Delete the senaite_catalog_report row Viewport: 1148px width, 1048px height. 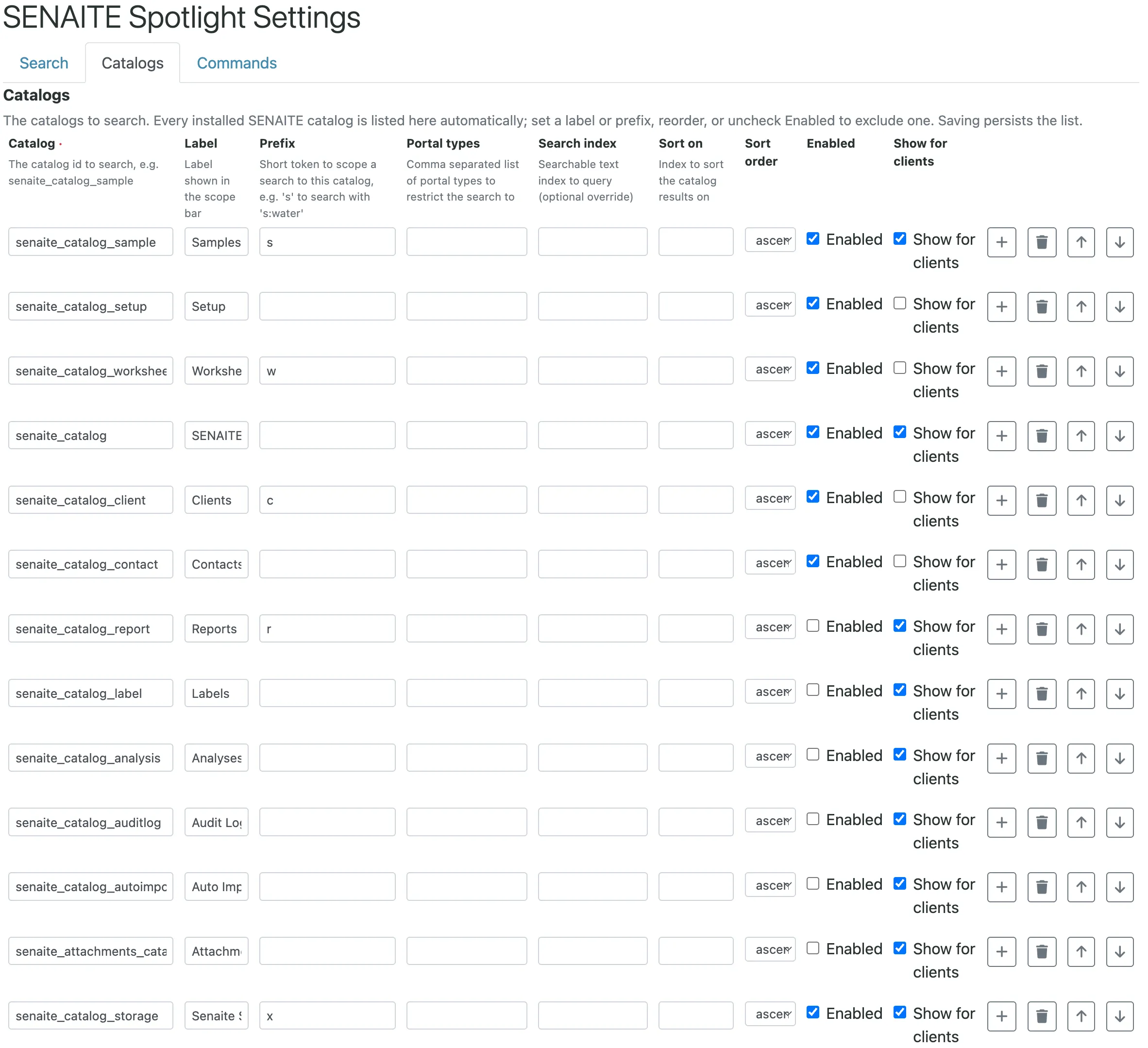coord(1042,629)
